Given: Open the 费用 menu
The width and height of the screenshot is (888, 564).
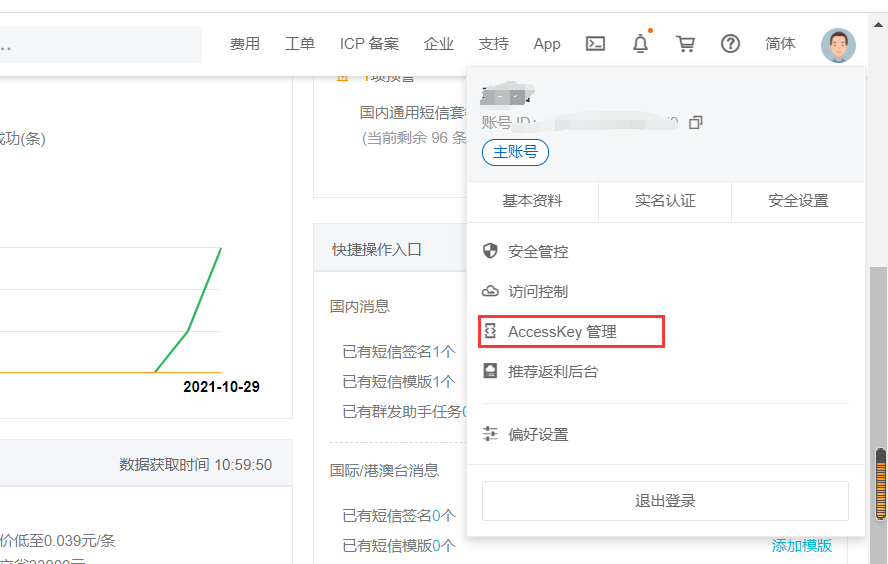Looking at the screenshot, I should 245,44.
